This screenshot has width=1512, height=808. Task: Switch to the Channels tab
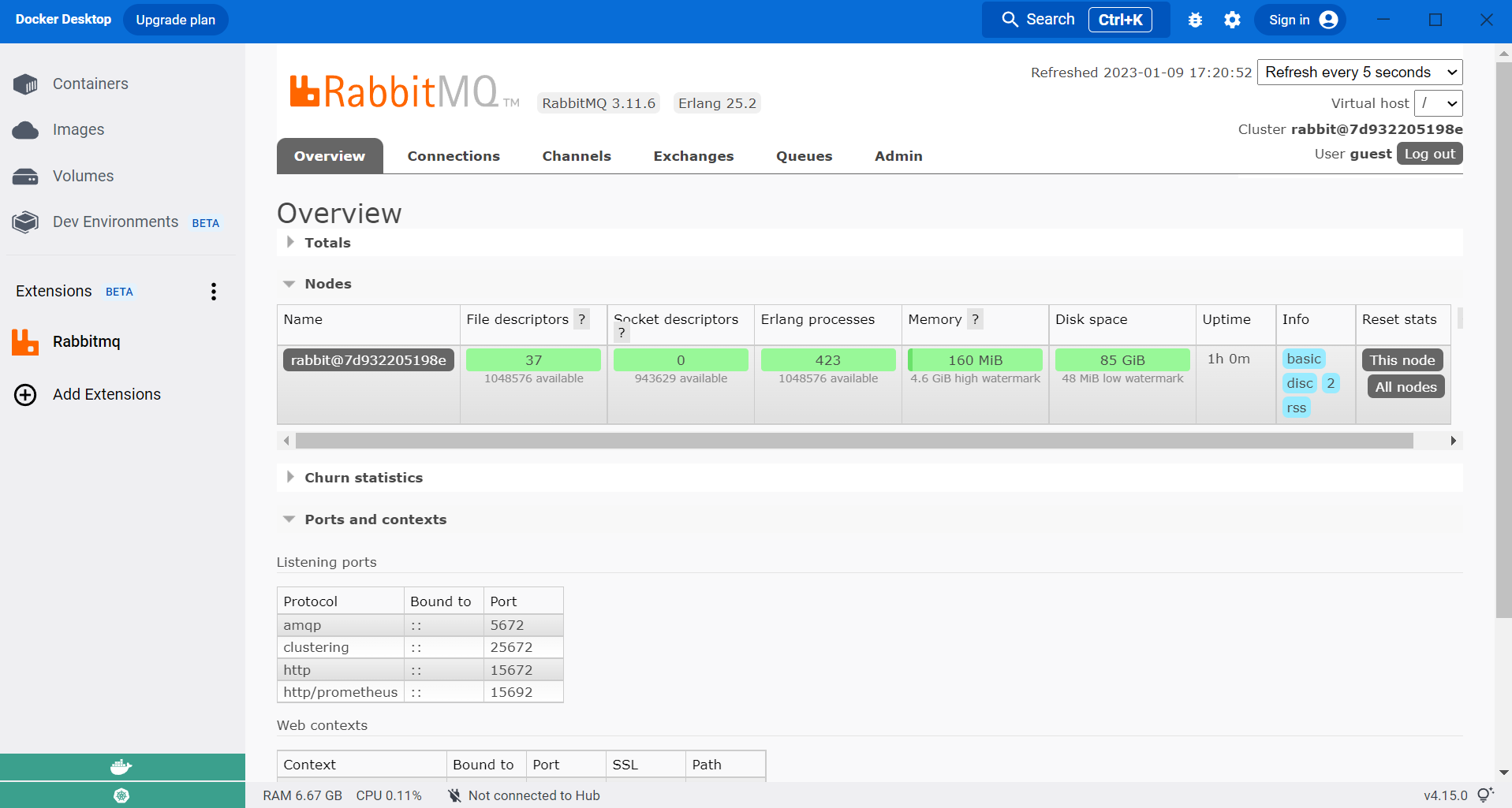point(577,156)
